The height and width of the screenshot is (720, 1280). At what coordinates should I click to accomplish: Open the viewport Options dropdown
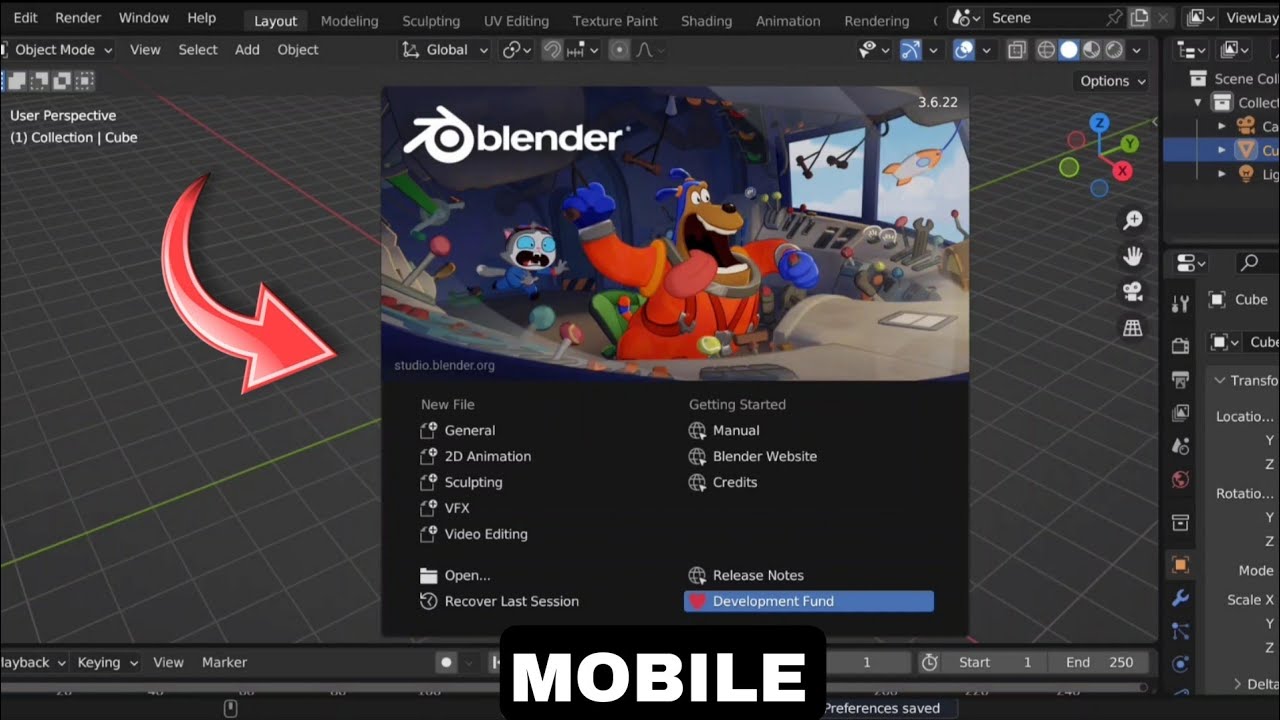click(x=1113, y=81)
